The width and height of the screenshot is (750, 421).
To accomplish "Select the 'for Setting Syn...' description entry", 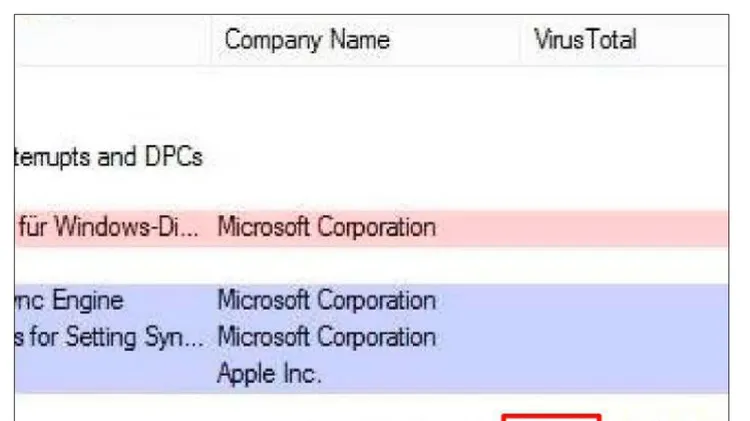I will pyautogui.click(x=110, y=337).
